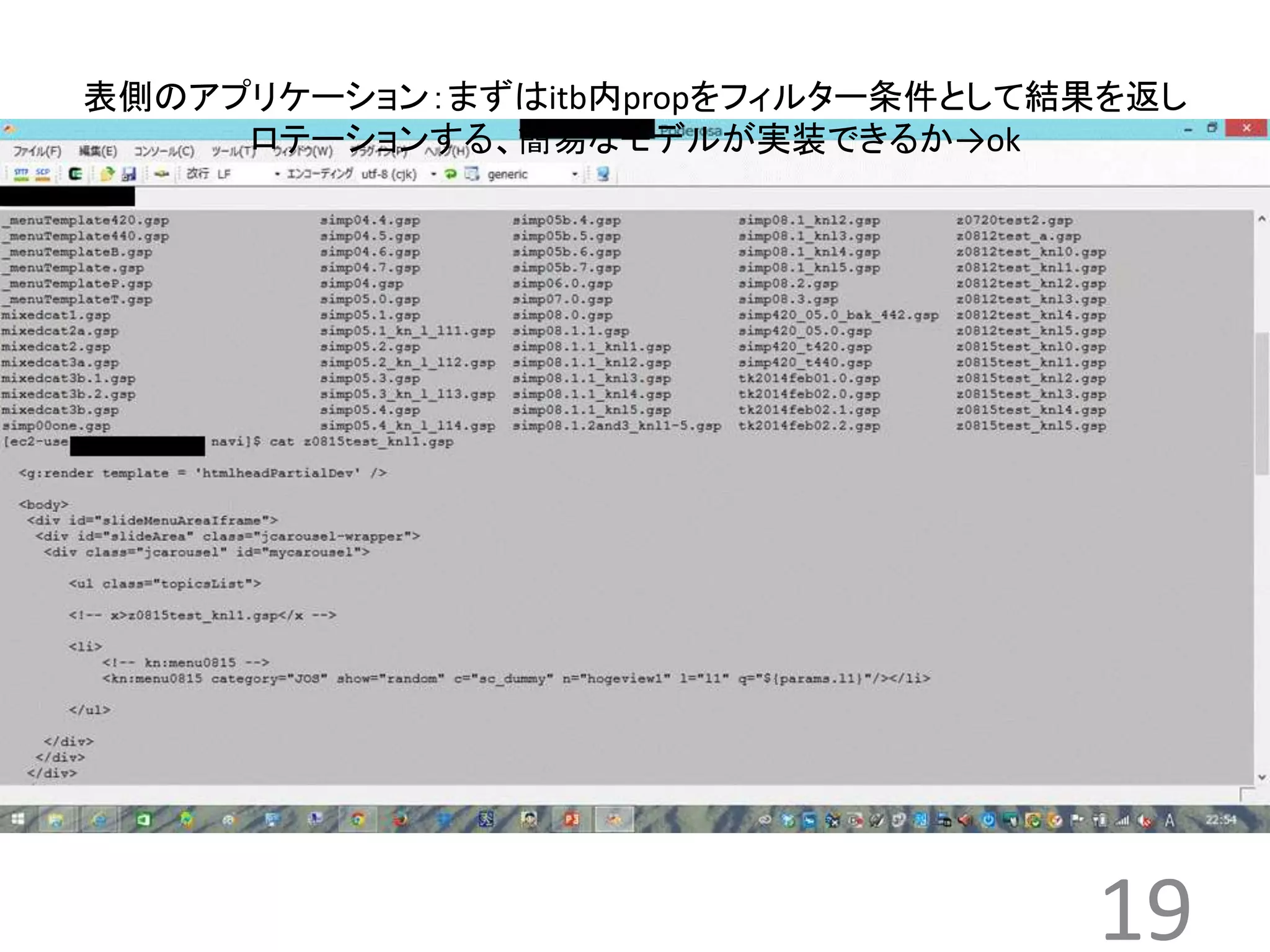Open Firefox from the taskbar
This screenshot has height=952, width=1270.
401,820
